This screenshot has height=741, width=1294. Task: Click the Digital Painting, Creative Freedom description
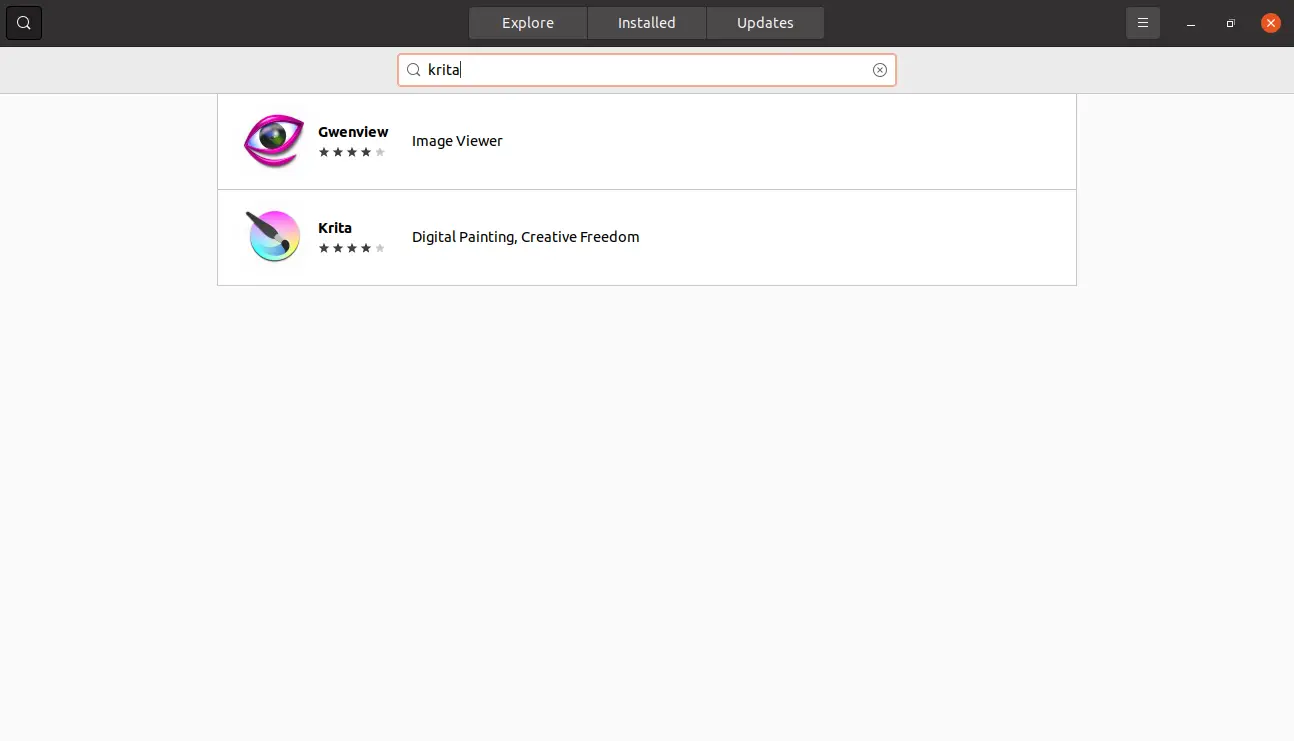pos(525,237)
